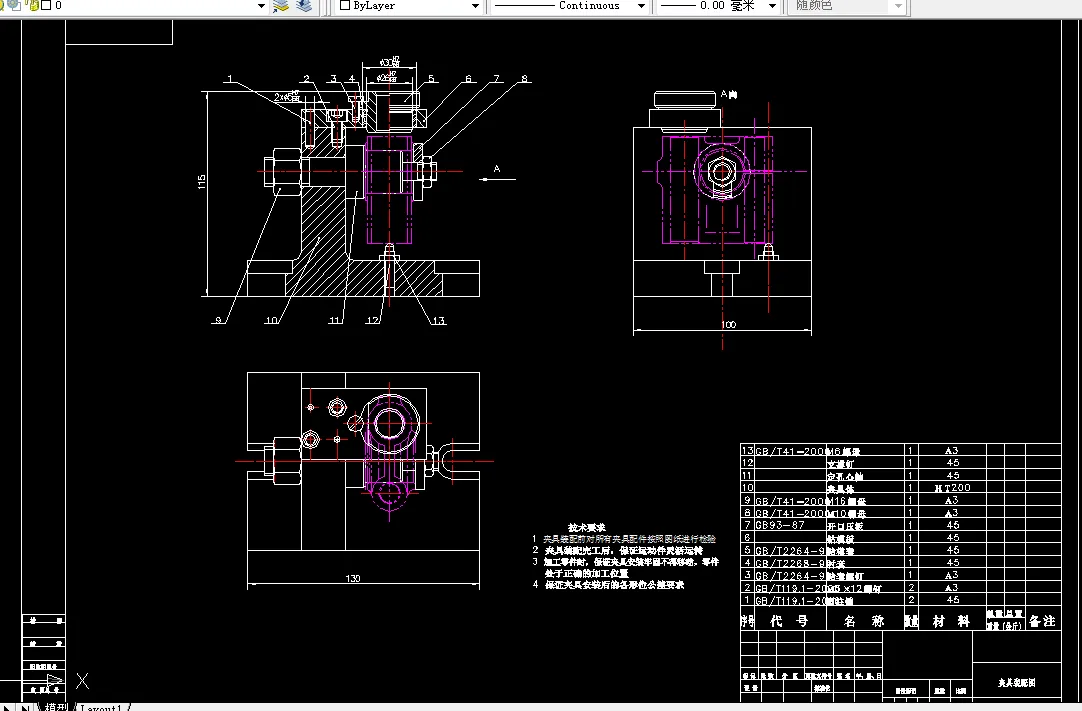Select balloon number 7 in front view

point(496,79)
